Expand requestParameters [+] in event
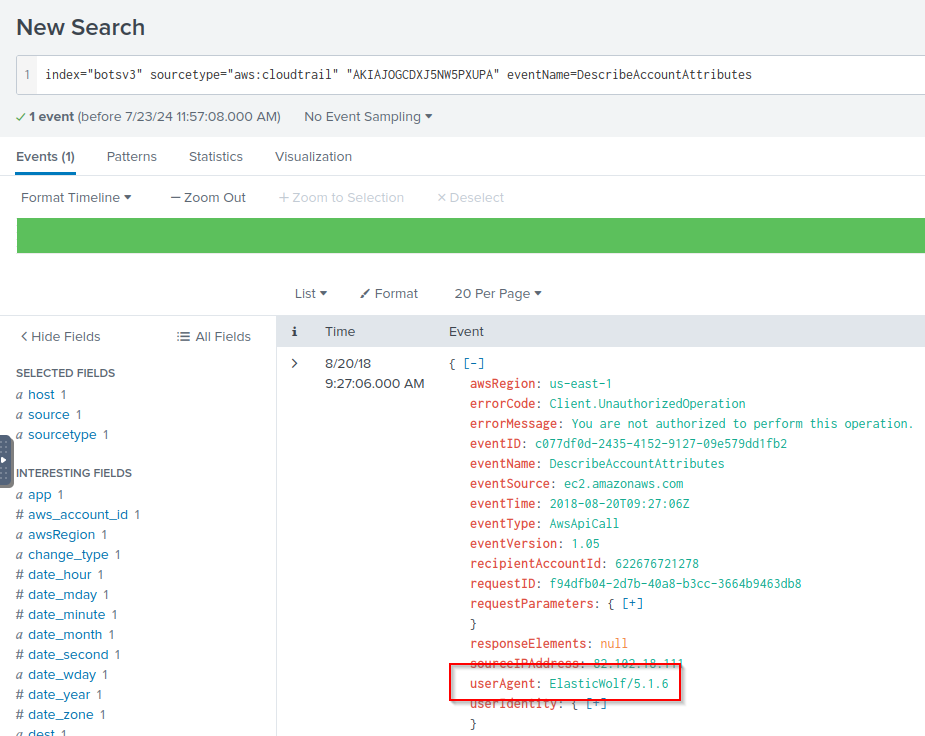The height and width of the screenshot is (736, 925). pyautogui.click(x=632, y=604)
